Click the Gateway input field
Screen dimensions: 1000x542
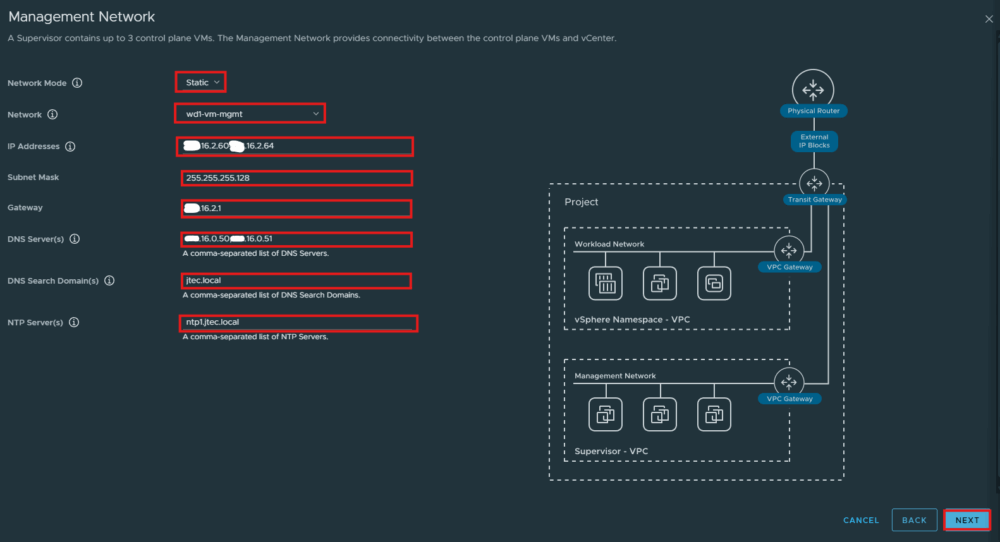coord(297,209)
